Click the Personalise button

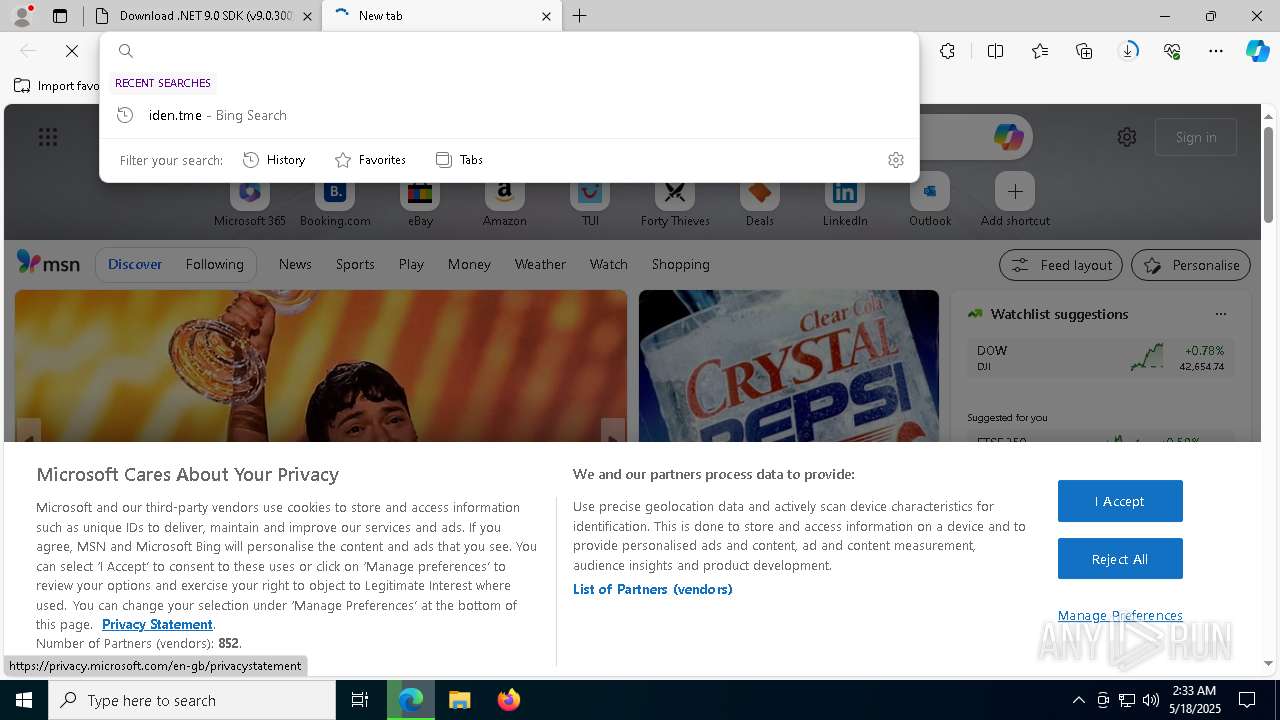tap(1191, 265)
